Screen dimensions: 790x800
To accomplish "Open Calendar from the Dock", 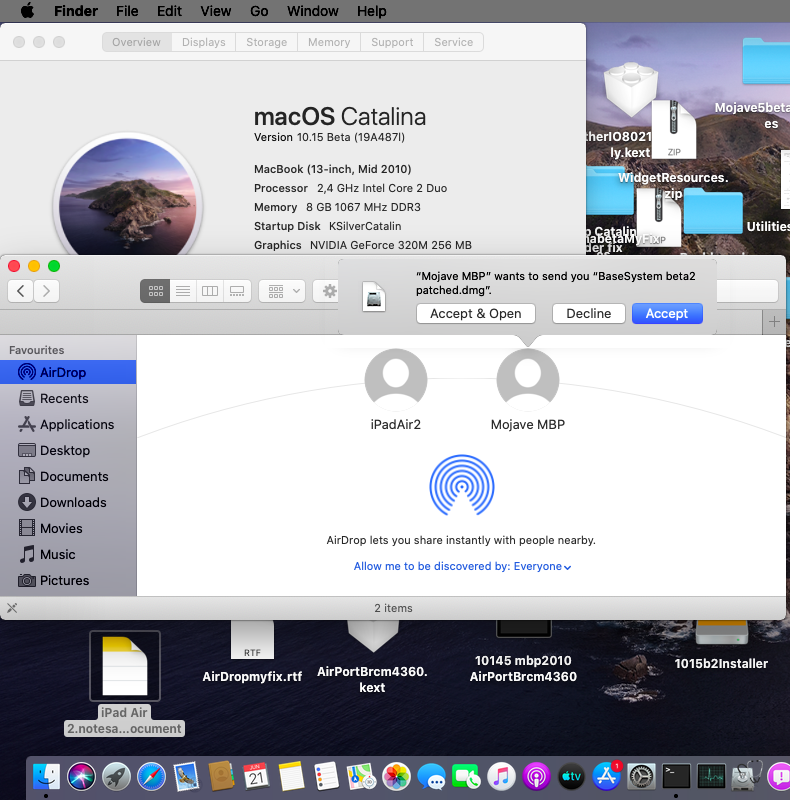I will (x=257, y=777).
